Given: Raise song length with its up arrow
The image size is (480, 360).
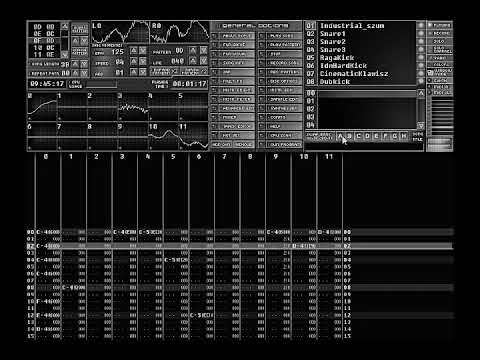Looking at the screenshot, I should point(76,64).
